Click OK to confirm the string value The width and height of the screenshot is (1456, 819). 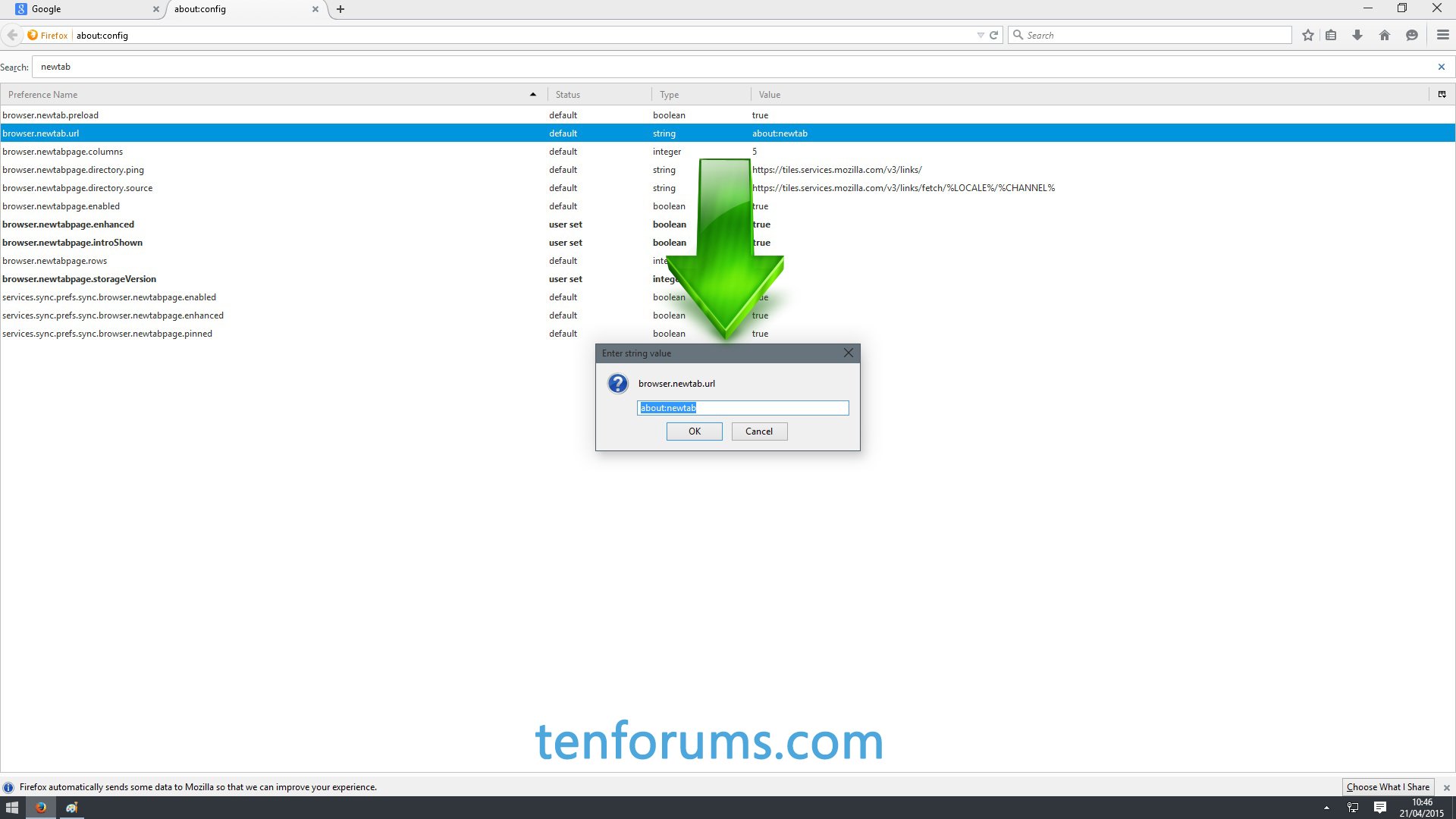point(694,431)
